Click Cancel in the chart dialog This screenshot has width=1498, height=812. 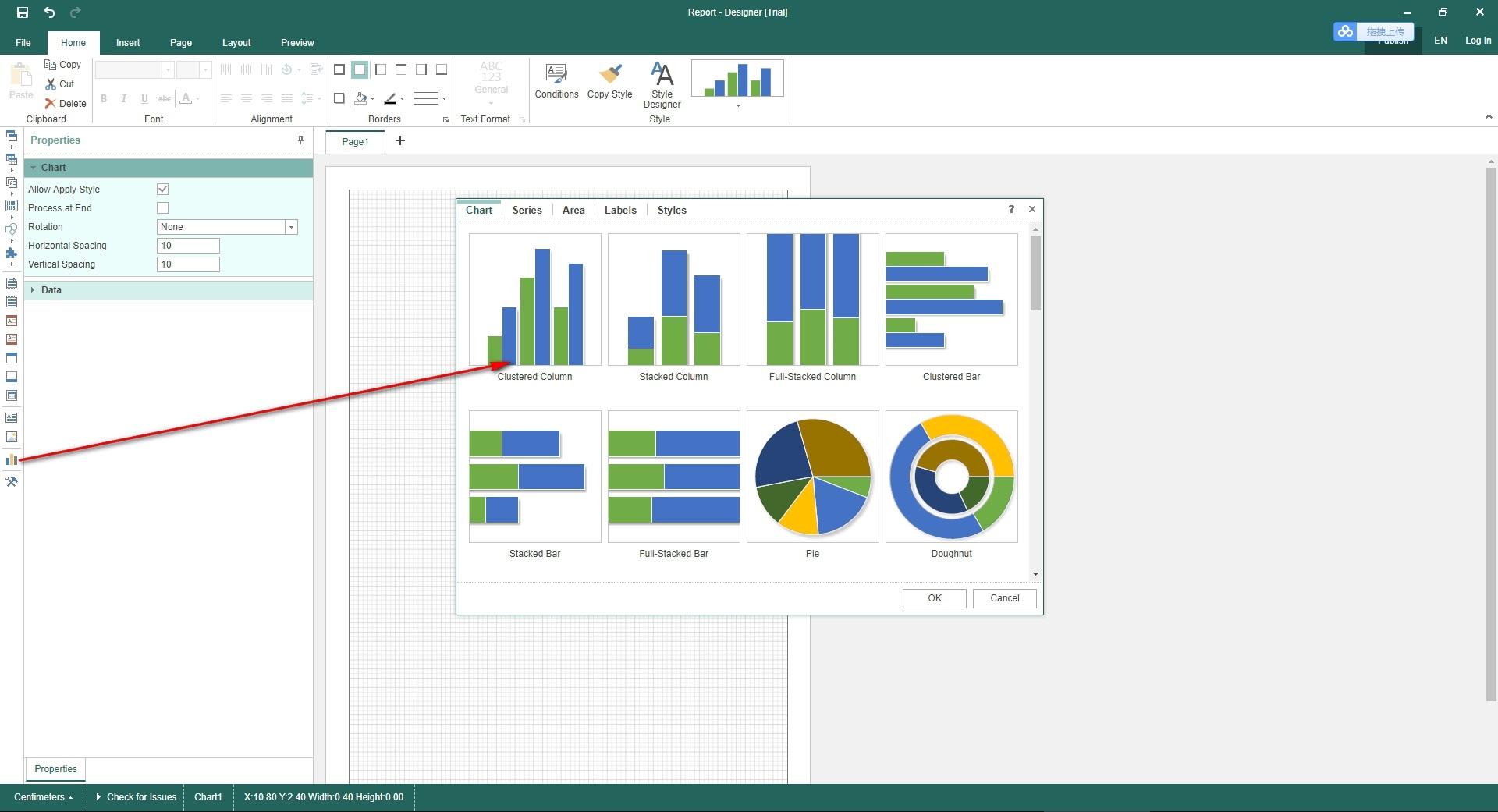click(x=1004, y=598)
